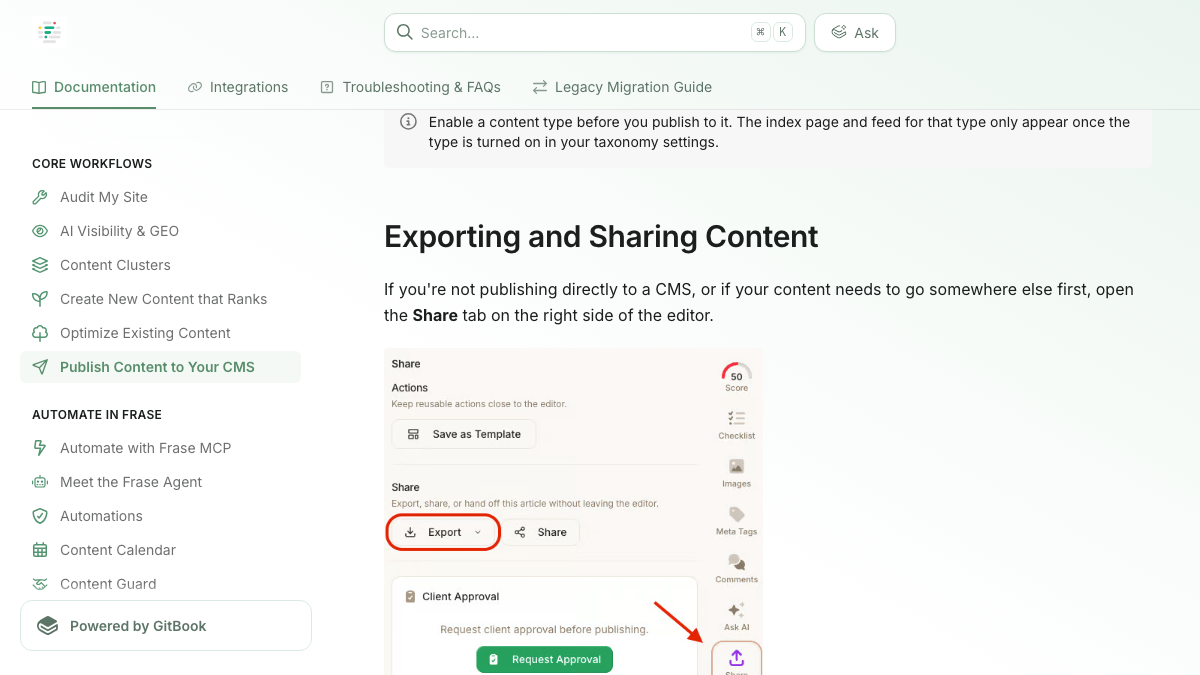Open Optimize Existing Content page

(x=160, y=333)
